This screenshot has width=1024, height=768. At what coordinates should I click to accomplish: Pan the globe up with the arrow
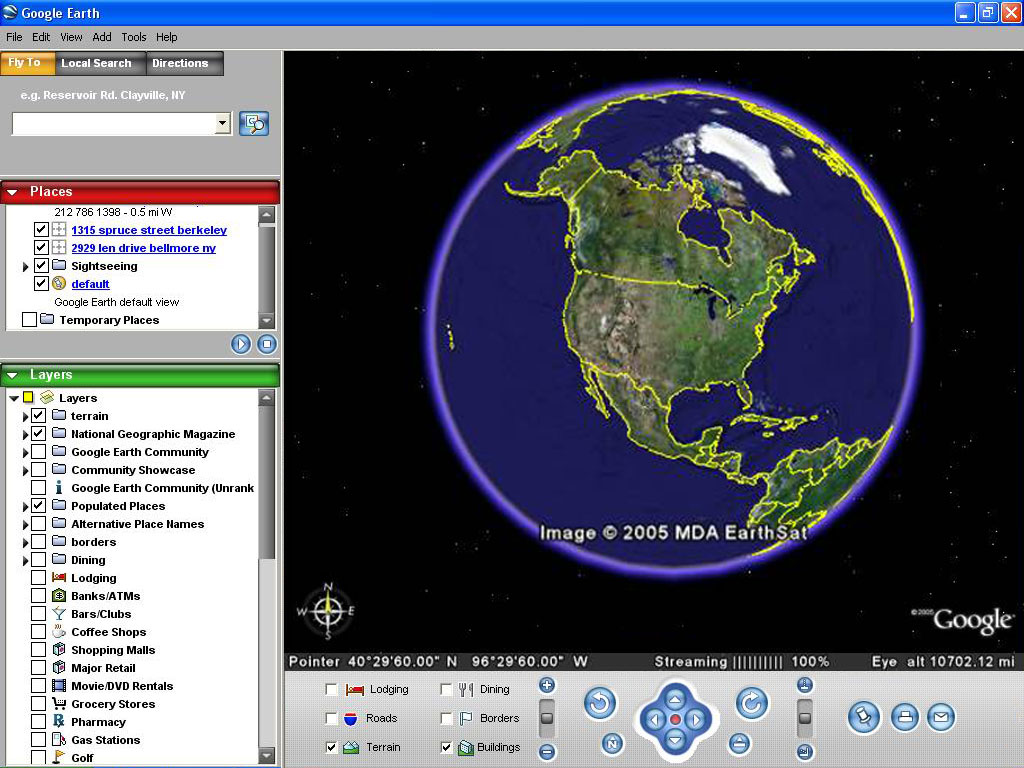pos(675,699)
